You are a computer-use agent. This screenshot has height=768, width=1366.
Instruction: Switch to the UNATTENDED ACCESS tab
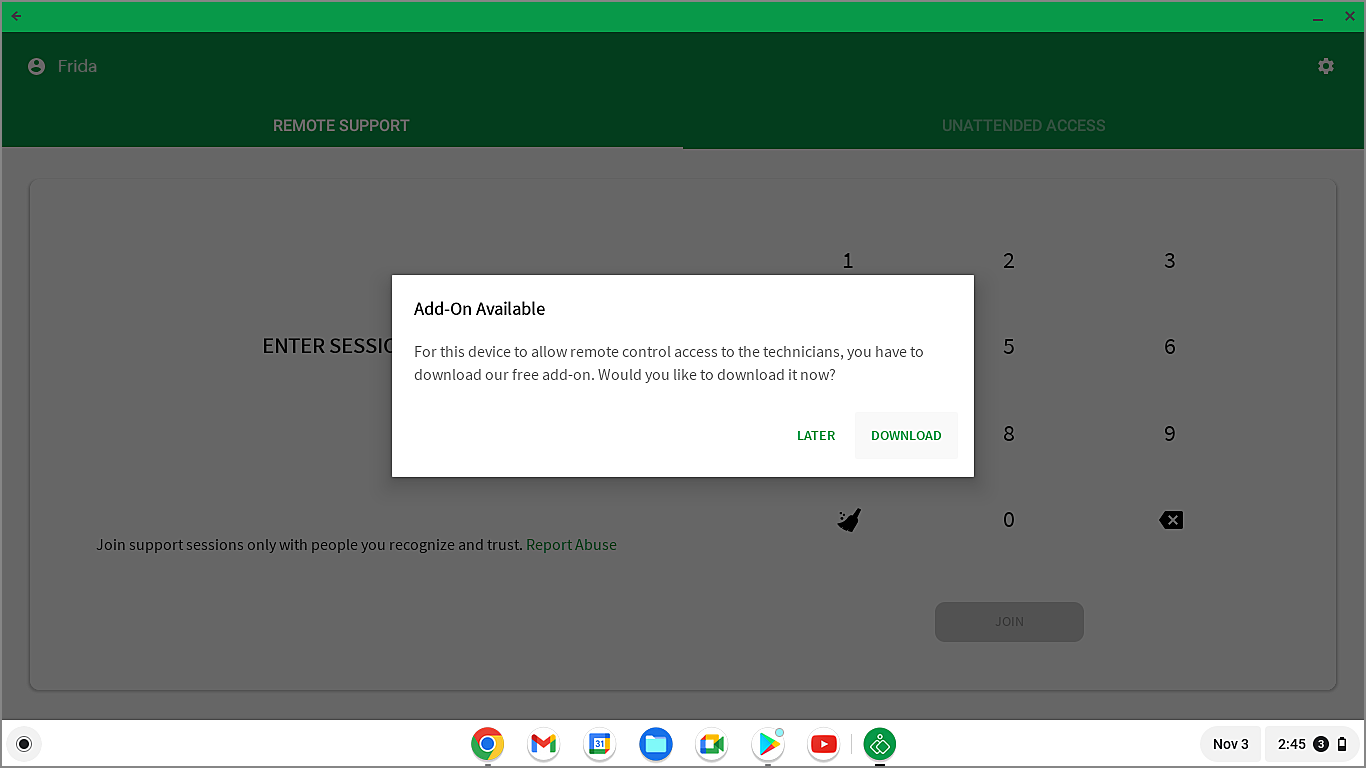click(x=1023, y=125)
